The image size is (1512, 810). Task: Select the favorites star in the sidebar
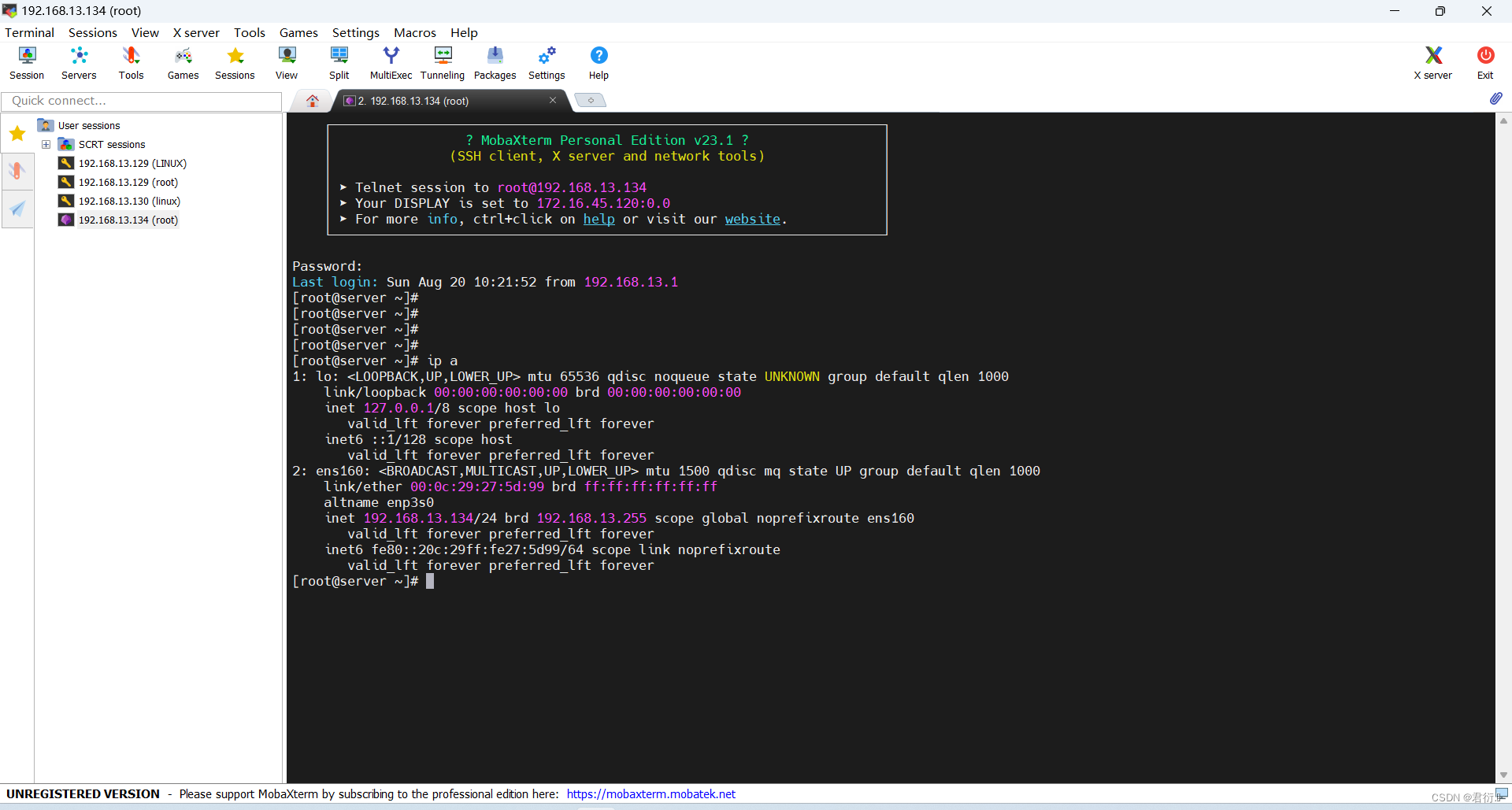click(x=17, y=133)
